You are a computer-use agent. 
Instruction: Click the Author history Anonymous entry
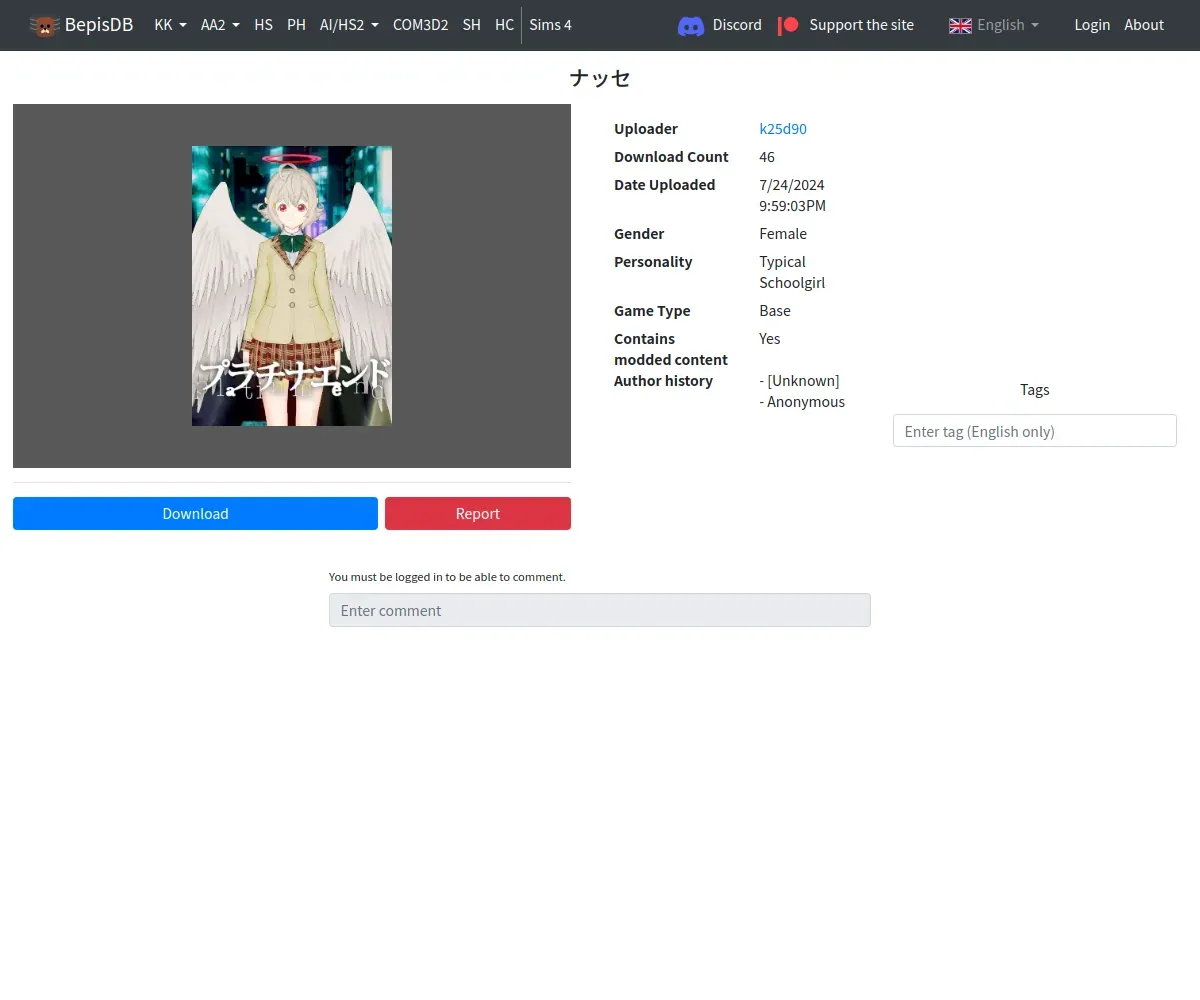tap(802, 402)
